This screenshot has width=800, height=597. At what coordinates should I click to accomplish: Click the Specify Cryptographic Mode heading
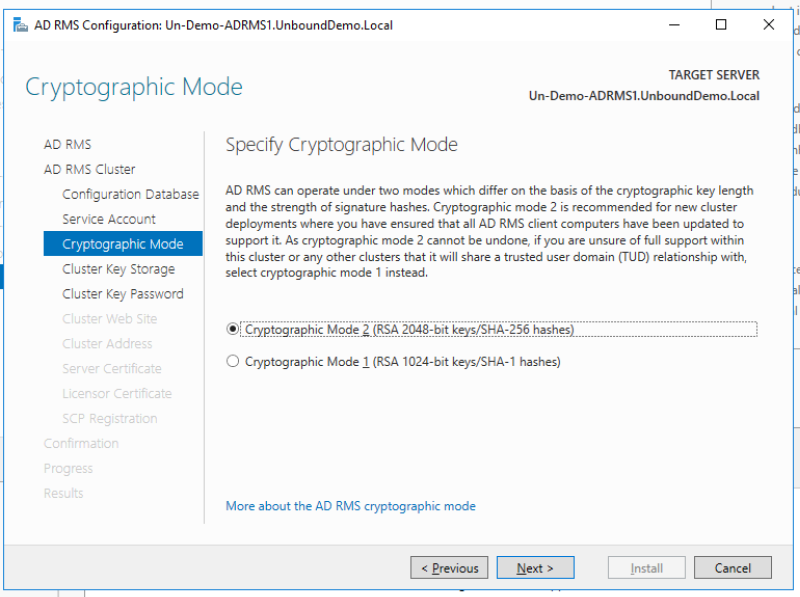click(x=341, y=145)
